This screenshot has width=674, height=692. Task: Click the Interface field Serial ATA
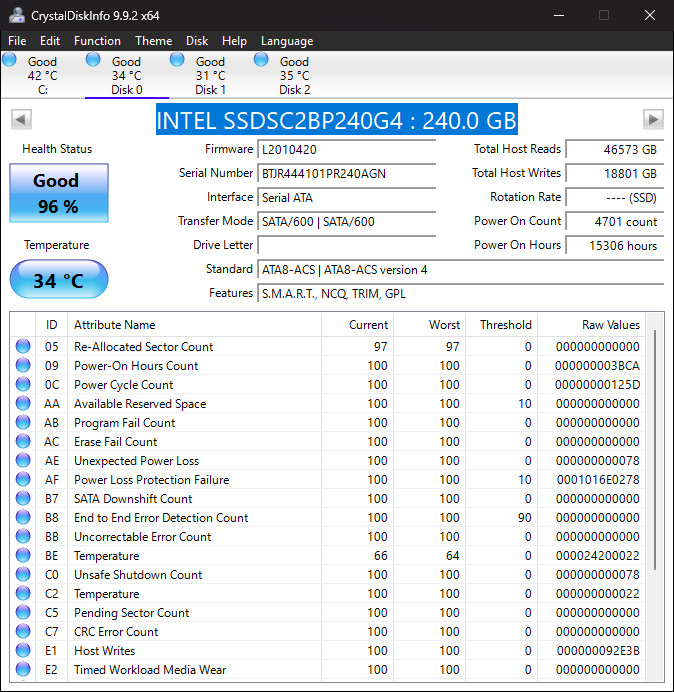tap(346, 197)
